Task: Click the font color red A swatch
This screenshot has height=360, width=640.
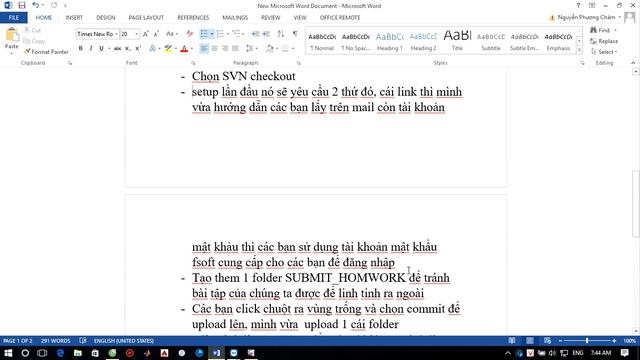Action: (x=184, y=49)
